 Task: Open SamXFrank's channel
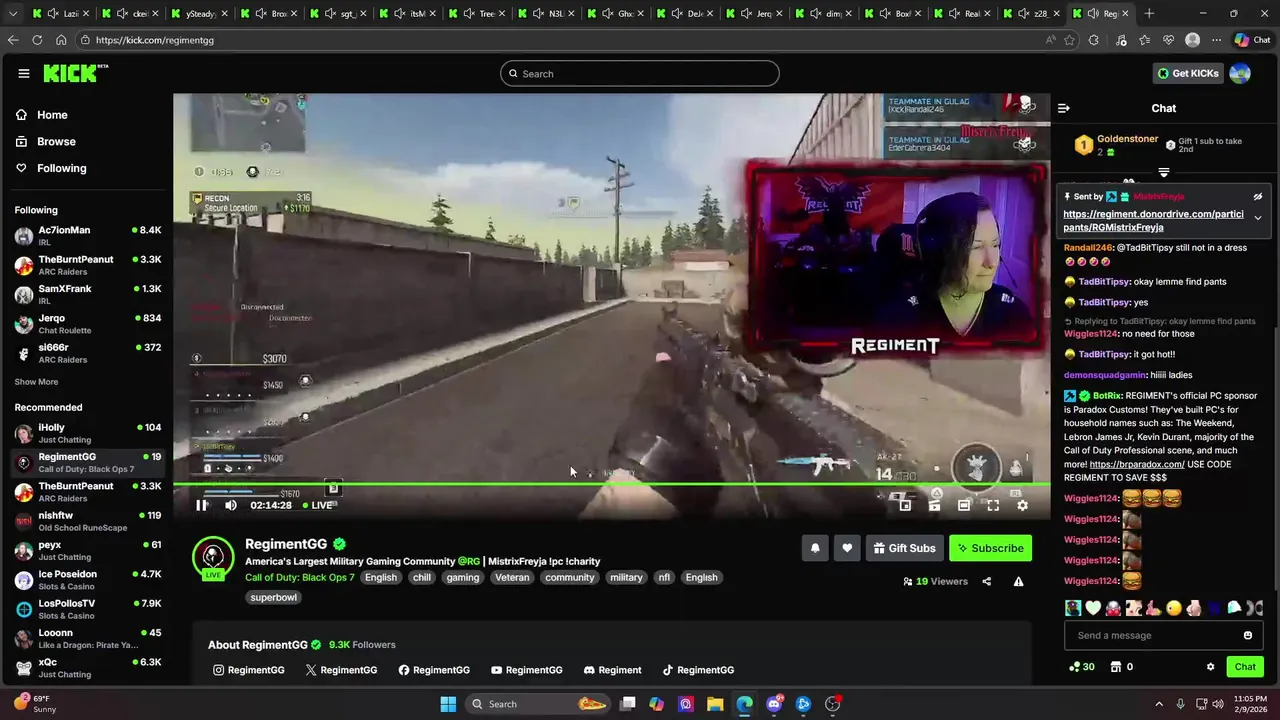88,294
